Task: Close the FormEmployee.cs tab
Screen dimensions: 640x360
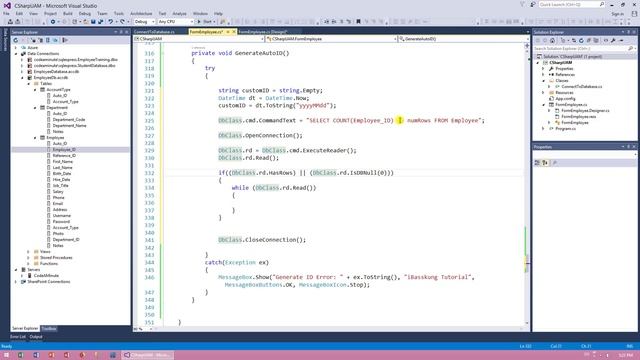Action: (234, 32)
